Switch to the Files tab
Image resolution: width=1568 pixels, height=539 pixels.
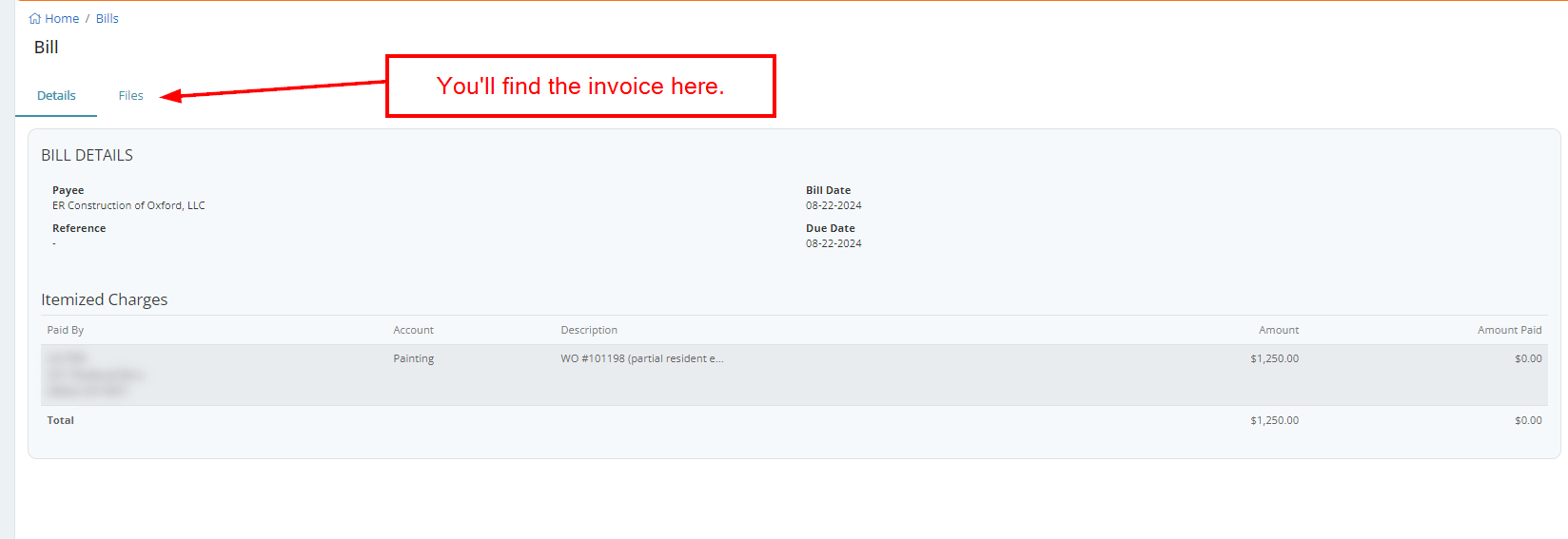click(130, 95)
